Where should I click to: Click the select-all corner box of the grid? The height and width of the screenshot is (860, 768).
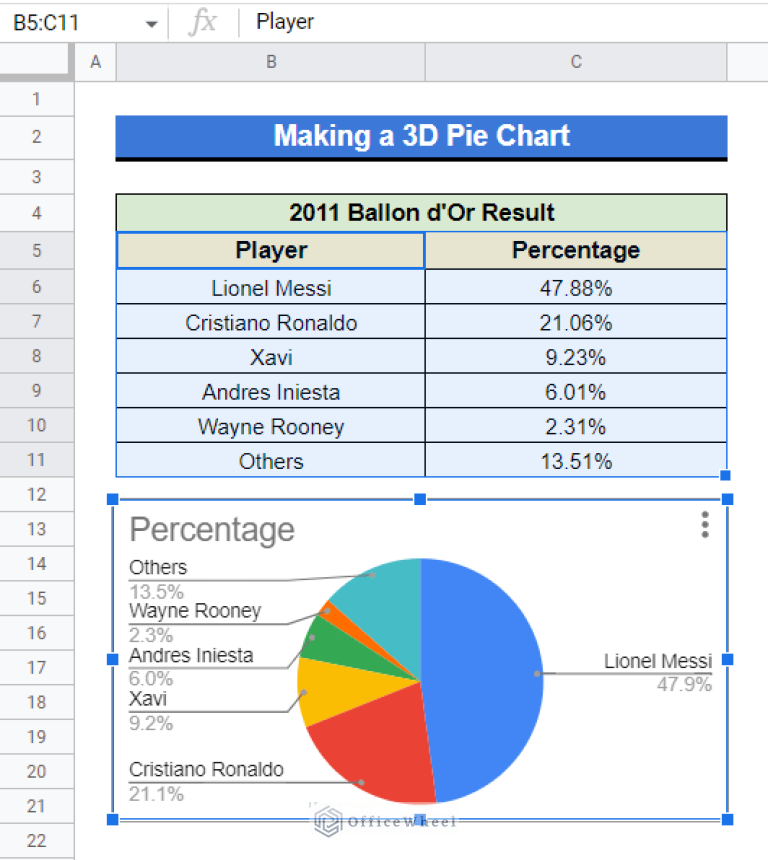tap(37, 62)
